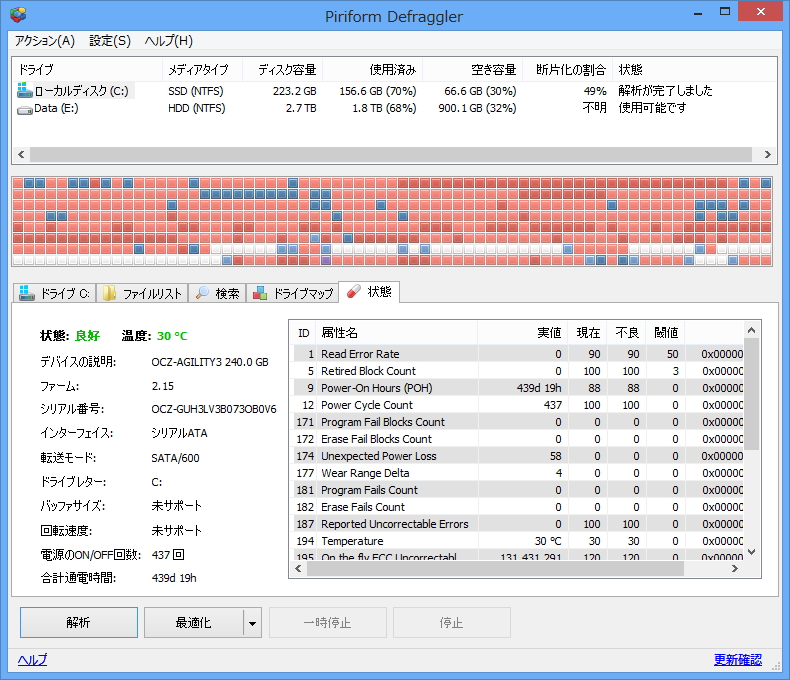Sort by 使用済み column header
This screenshot has width=790, height=680.
[372, 70]
